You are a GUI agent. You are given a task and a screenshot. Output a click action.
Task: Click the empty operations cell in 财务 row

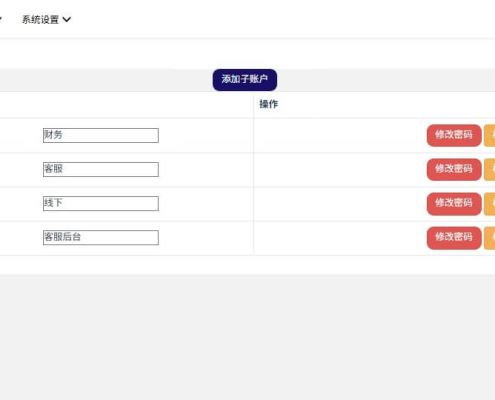340,135
